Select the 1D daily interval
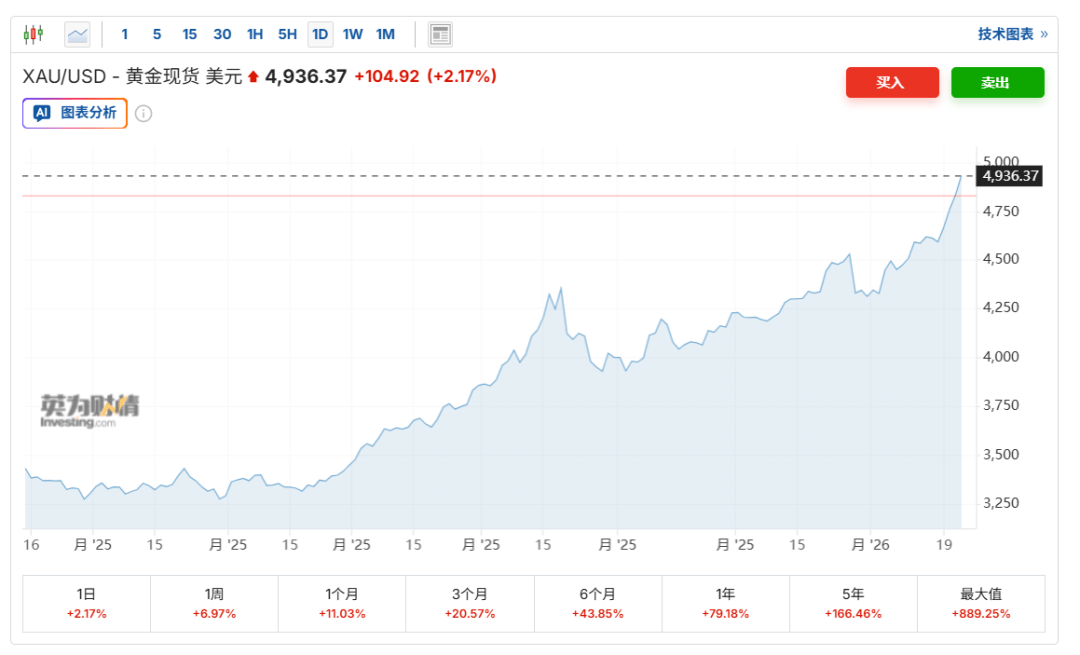 pyautogui.click(x=320, y=34)
